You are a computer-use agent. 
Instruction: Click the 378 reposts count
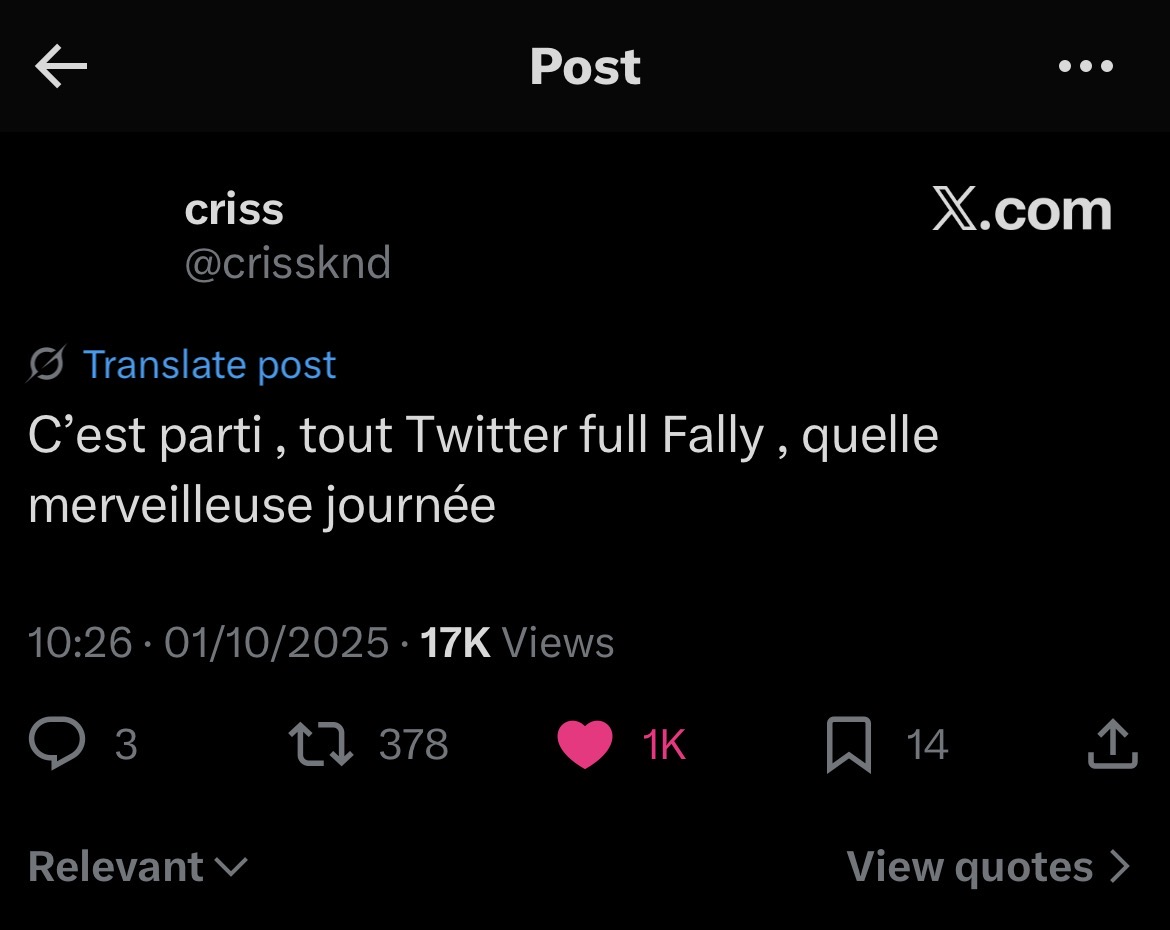[413, 745]
